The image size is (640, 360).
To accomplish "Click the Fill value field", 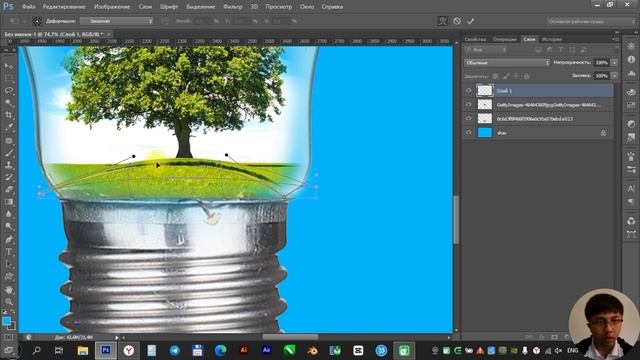I will [x=602, y=76].
